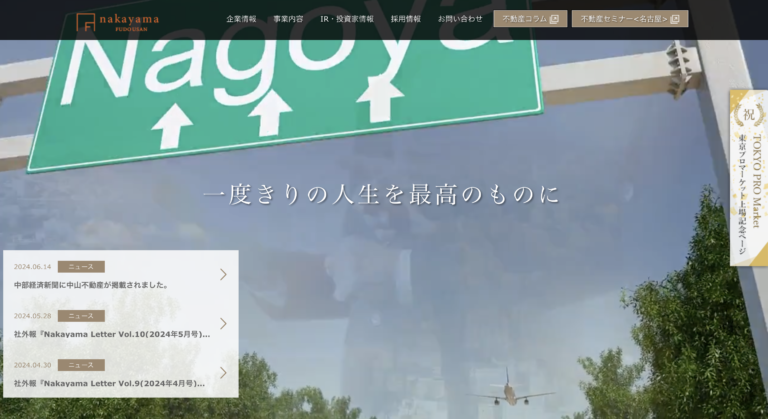768x419 pixels.
Task: Open the 不動産コラム button
Action: click(530, 19)
